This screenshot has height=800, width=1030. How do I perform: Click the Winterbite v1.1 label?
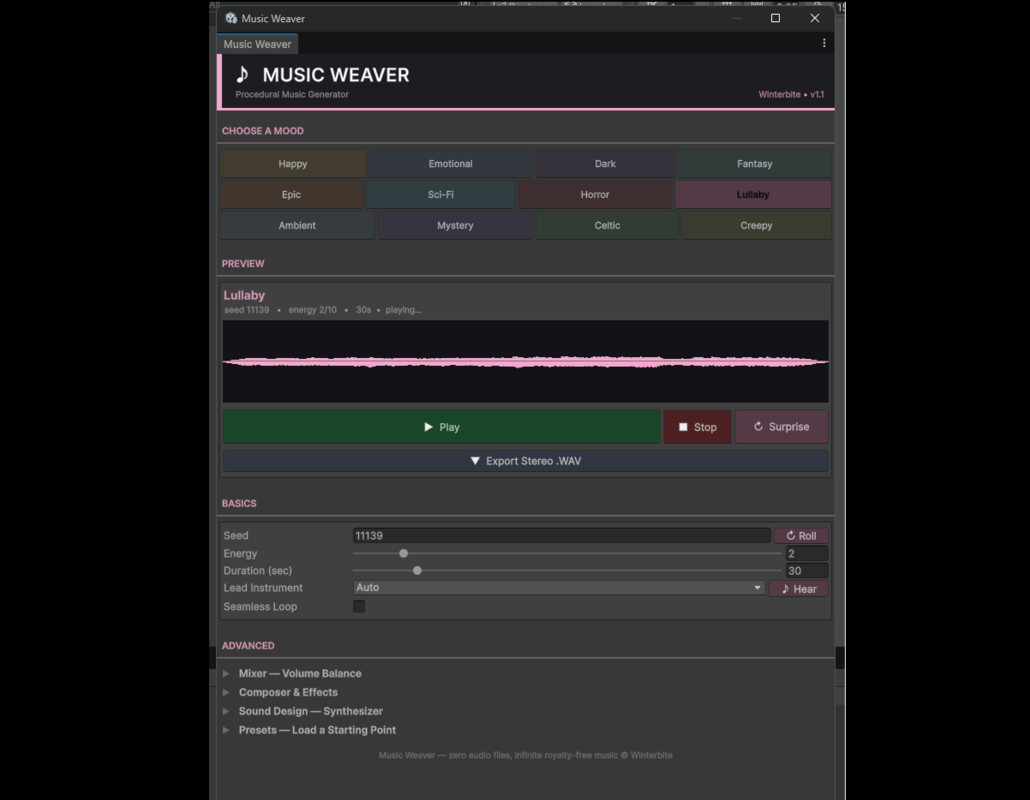tap(791, 95)
